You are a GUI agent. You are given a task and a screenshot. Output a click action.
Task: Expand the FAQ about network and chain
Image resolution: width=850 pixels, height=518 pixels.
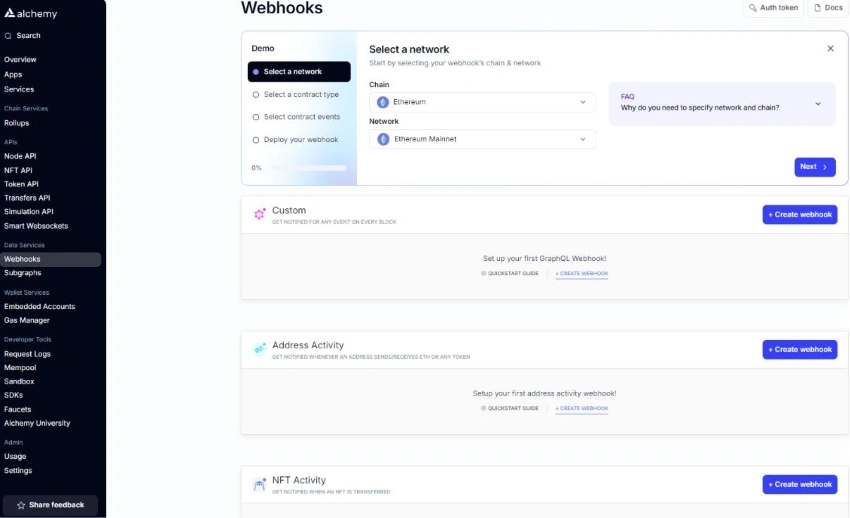pos(722,103)
